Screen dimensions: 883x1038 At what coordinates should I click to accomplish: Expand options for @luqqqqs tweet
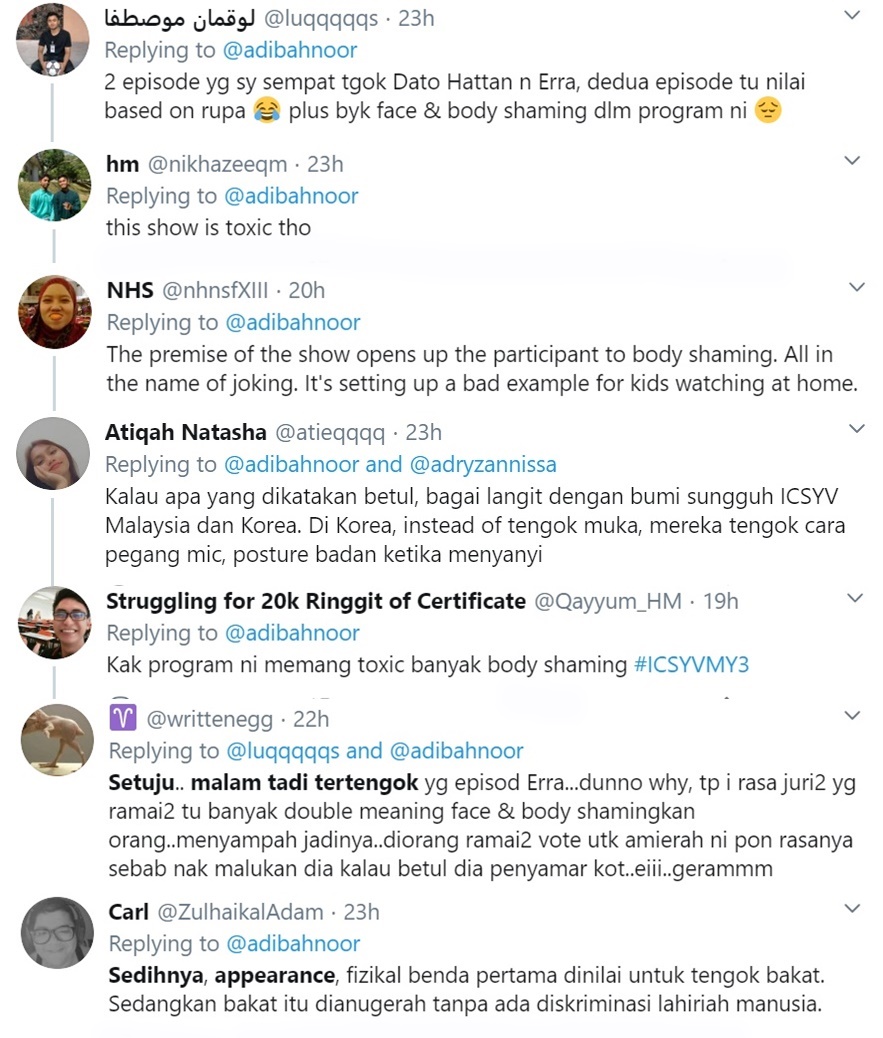point(853,15)
